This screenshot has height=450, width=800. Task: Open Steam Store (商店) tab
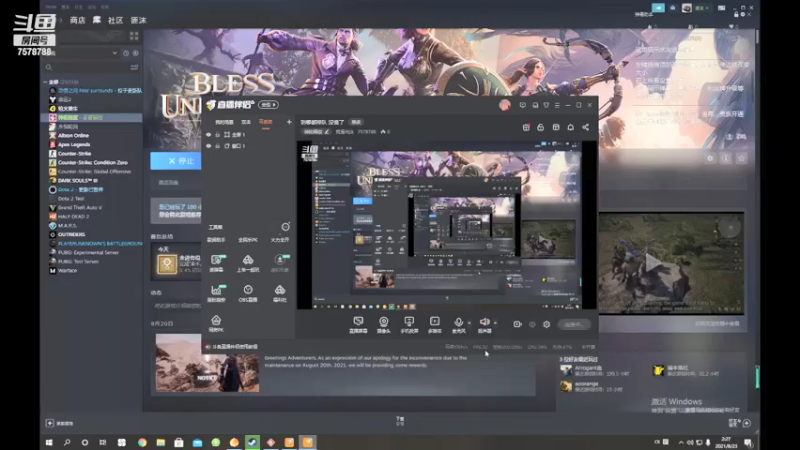tap(78, 20)
